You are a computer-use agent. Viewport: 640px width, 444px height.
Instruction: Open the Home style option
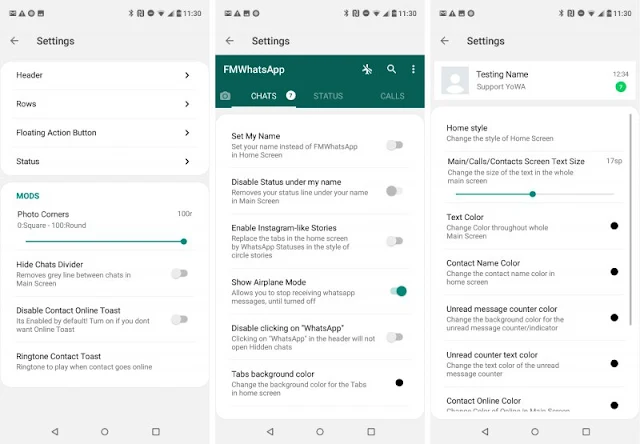point(535,133)
